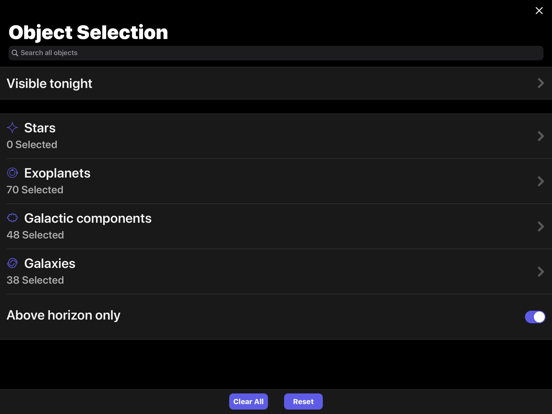Click the Reset button
This screenshot has height=414, width=552.
click(303, 401)
